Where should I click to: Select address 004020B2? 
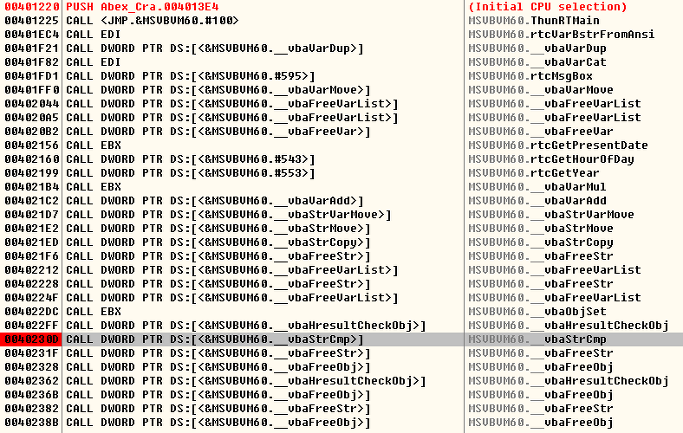coord(32,132)
